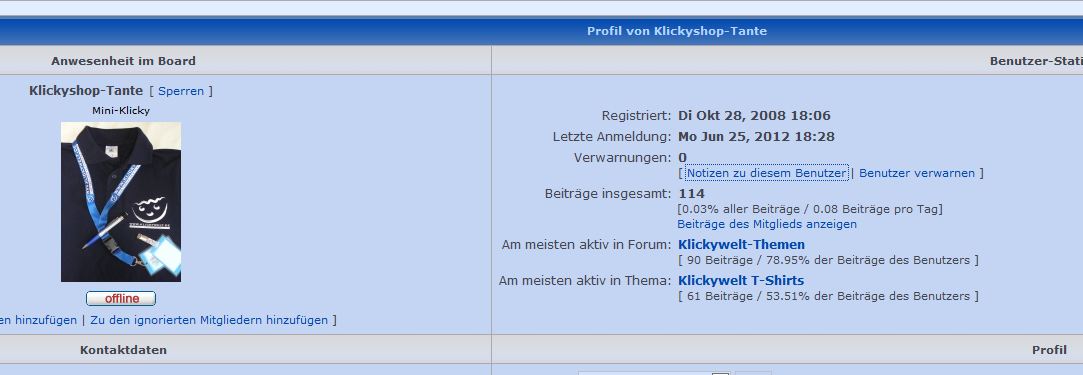Click the Kontaktdaten section header
The image size is (1083, 375).
[123, 350]
